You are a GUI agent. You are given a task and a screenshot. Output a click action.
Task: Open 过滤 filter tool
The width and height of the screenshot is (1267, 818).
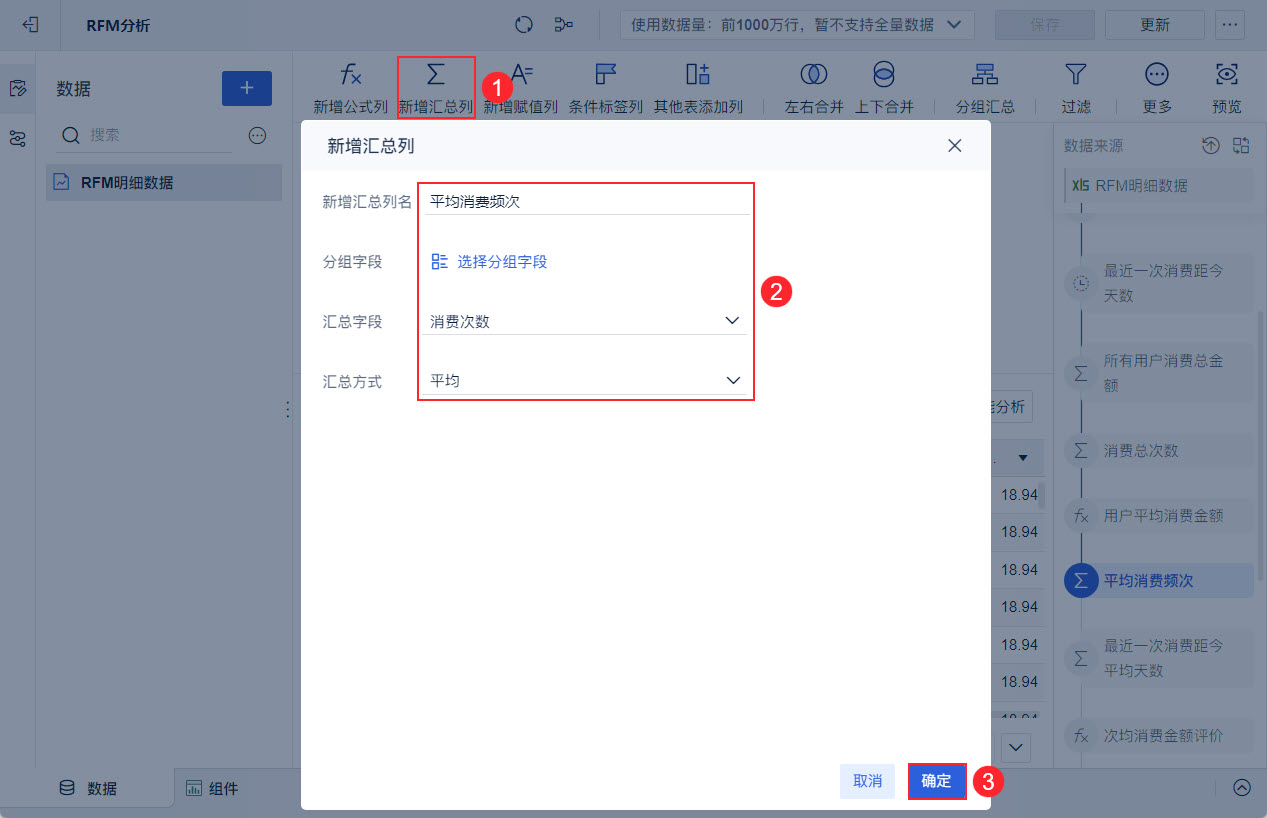(x=1076, y=88)
